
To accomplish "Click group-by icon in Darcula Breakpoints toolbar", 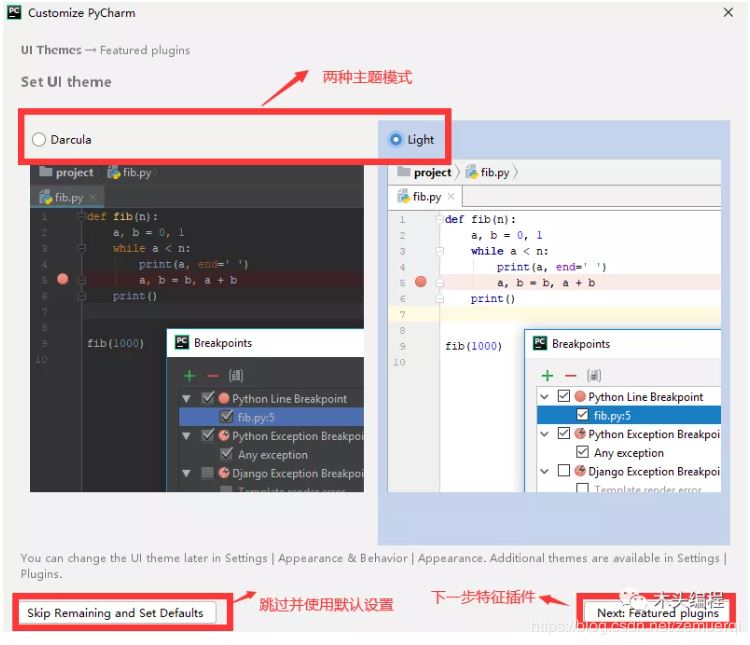I will (x=236, y=375).
